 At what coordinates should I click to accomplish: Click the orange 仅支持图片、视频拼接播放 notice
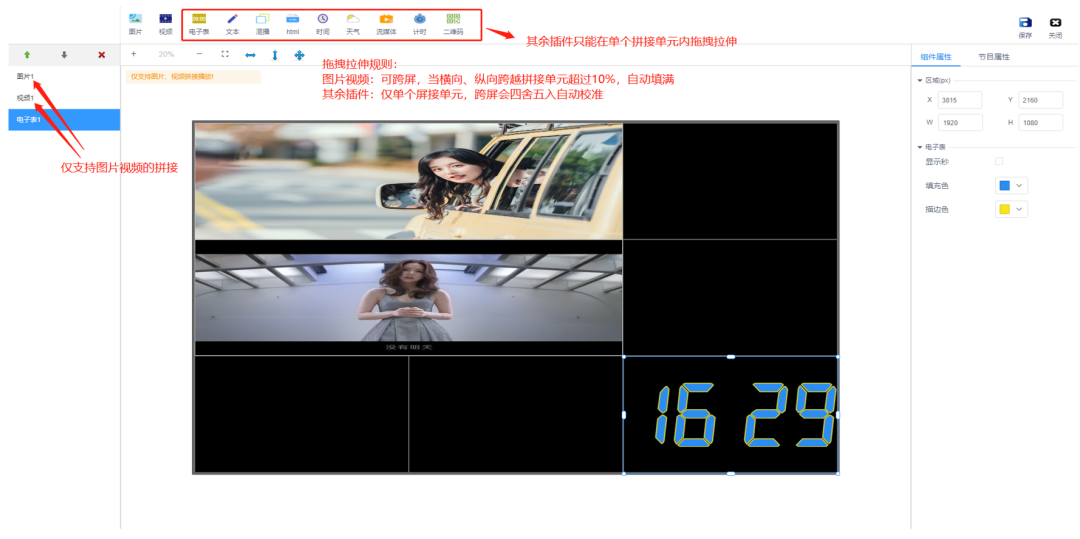tap(193, 76)
